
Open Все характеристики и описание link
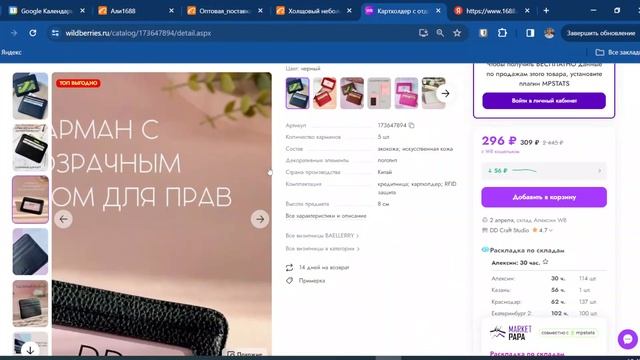tap(326, 216)
